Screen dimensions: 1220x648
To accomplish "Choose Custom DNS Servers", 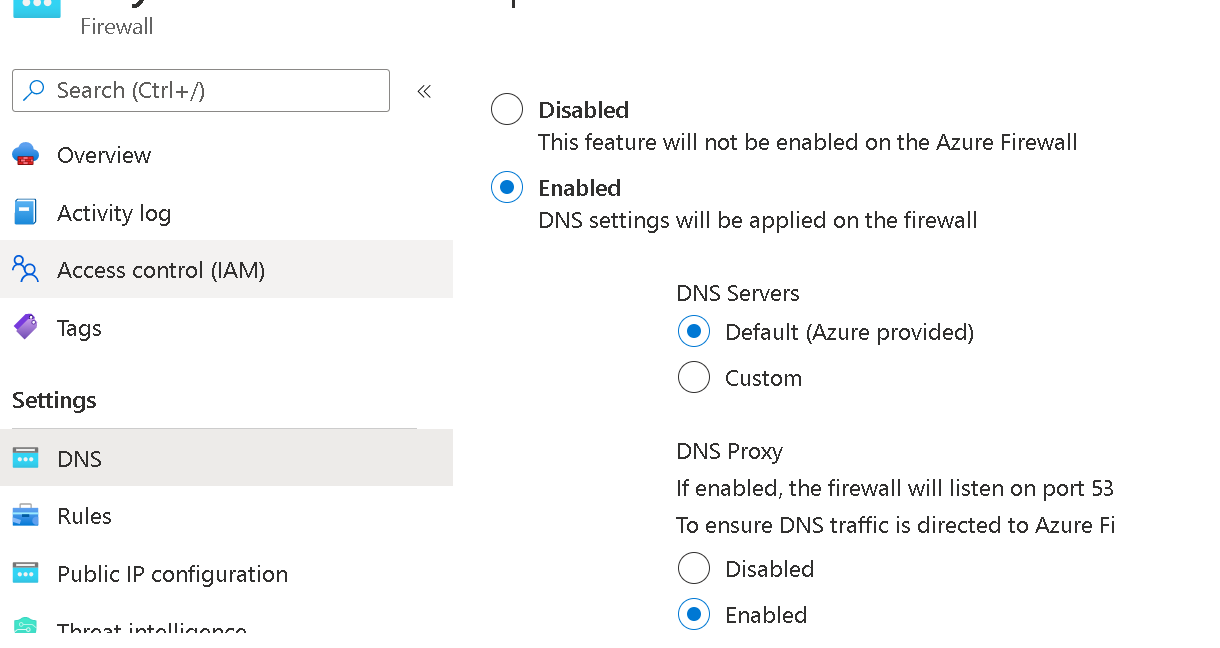I will tap(694, 377).
